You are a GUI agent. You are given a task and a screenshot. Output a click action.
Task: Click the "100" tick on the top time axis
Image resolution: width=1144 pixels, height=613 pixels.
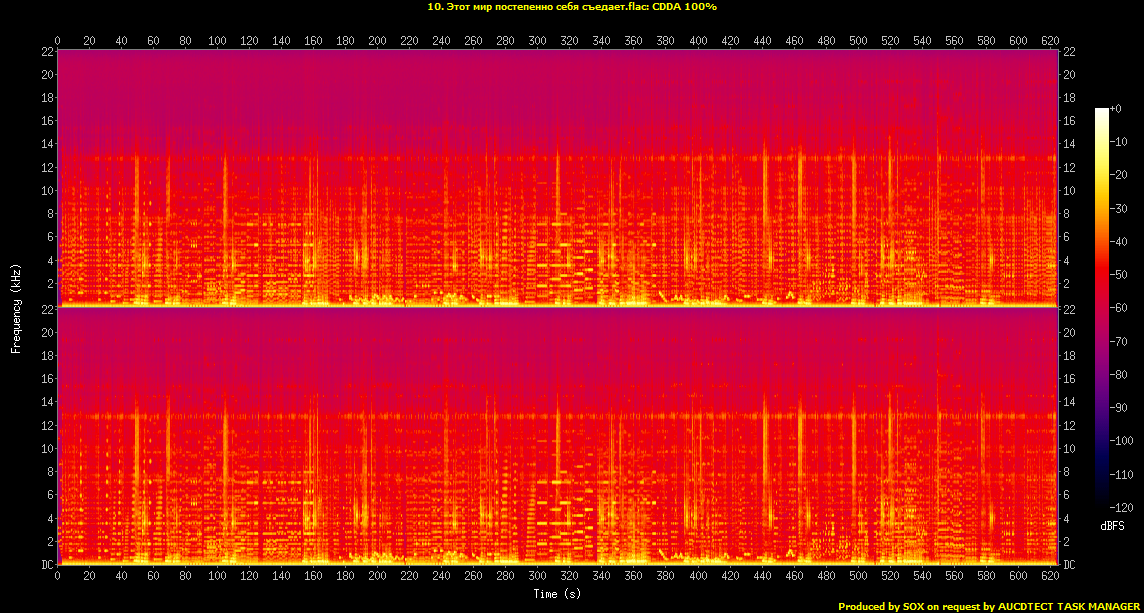pyautogui.click(x=217, y=40)
